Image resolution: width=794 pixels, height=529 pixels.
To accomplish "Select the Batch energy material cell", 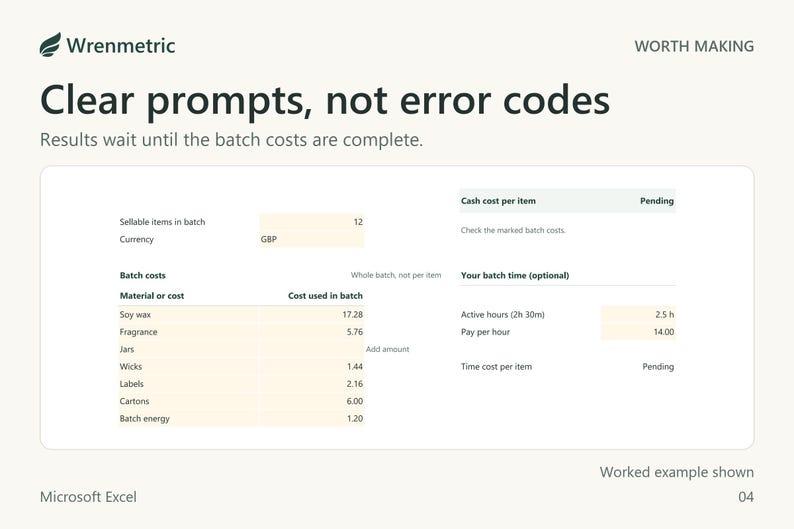I will 188,418.
